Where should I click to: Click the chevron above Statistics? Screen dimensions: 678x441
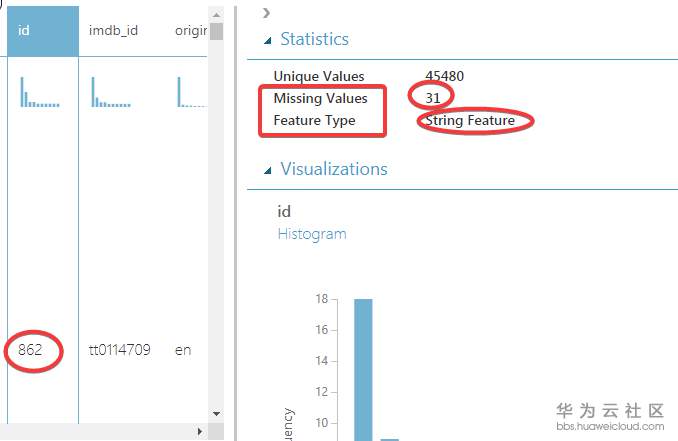(265, 13)
